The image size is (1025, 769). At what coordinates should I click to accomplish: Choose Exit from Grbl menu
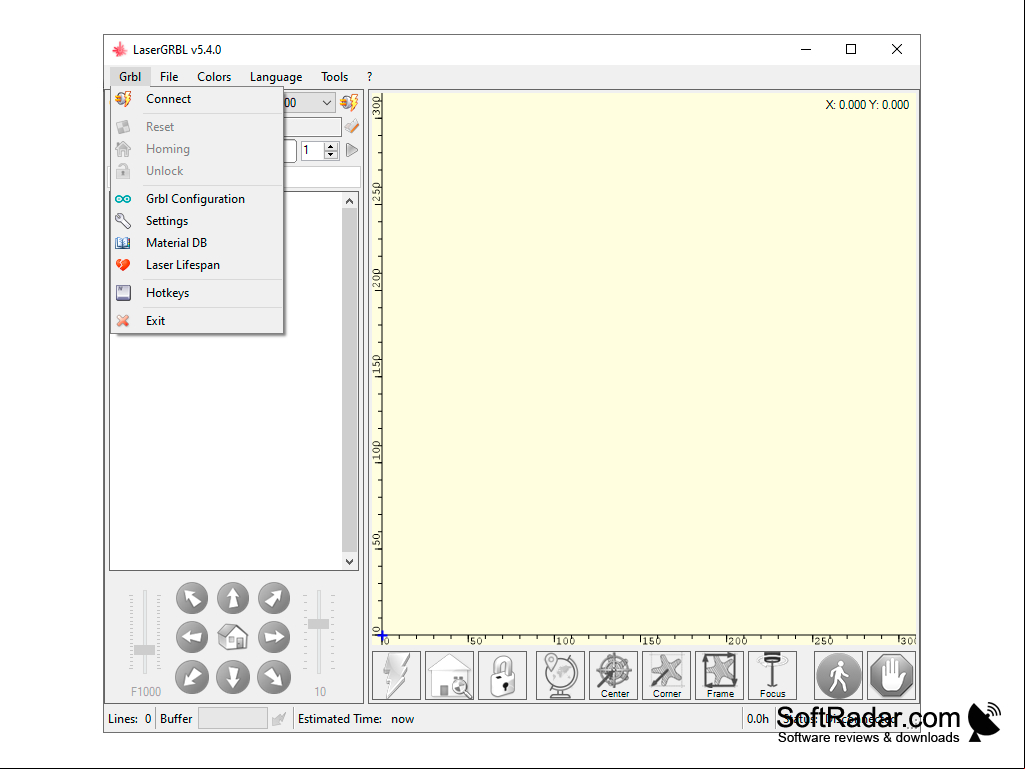tap(197, 320)
